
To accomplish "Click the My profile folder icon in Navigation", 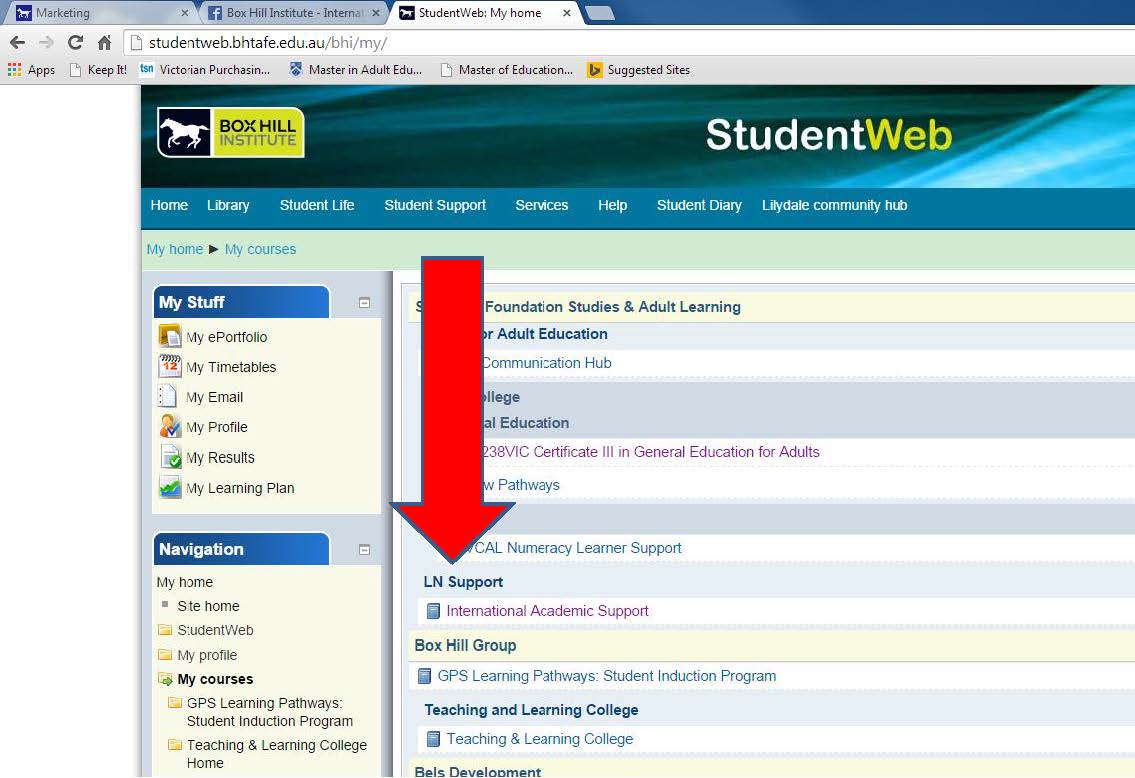I will (165, 655).
